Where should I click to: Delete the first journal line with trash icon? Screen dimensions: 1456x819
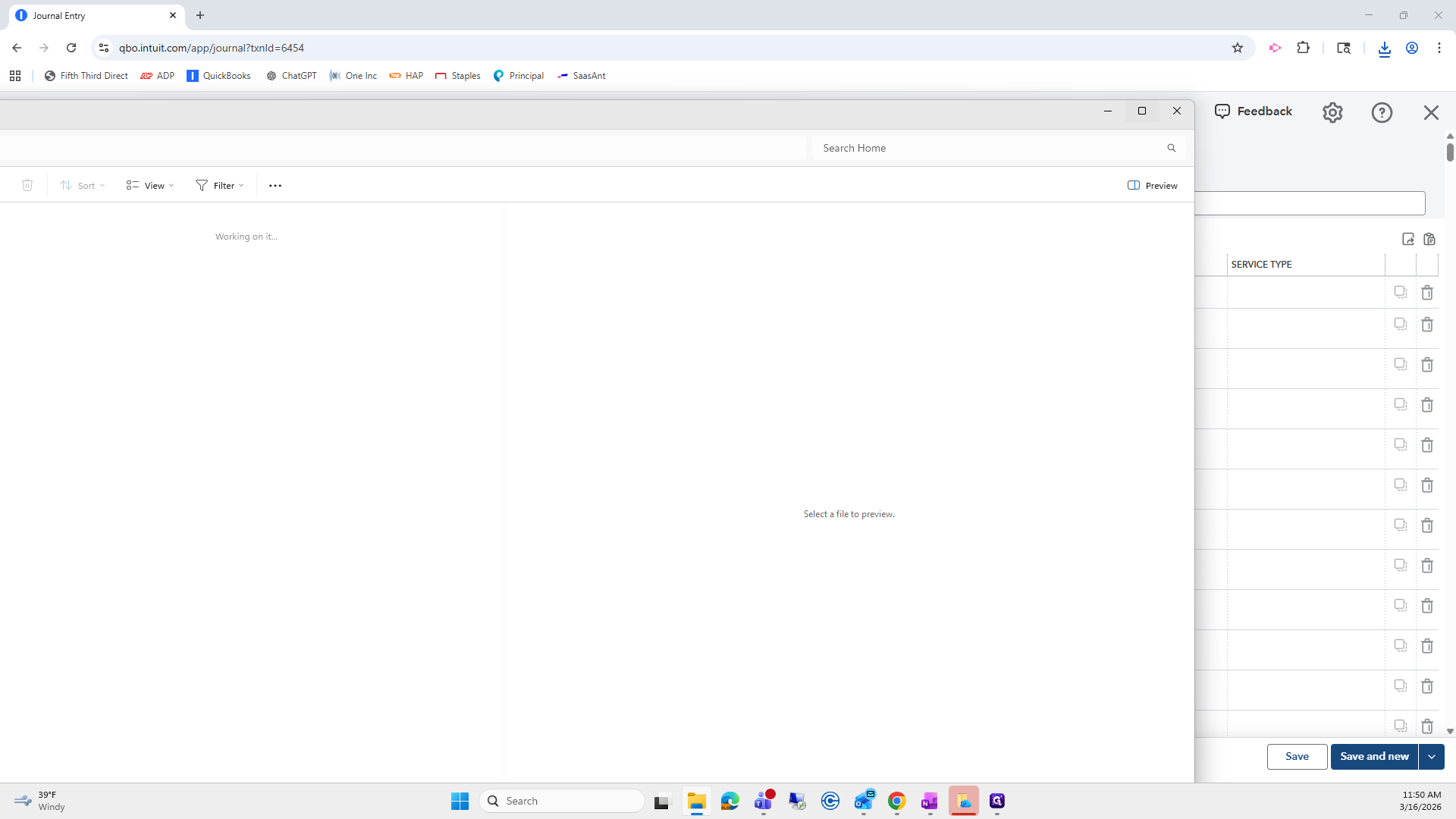tap(1427, 293)
